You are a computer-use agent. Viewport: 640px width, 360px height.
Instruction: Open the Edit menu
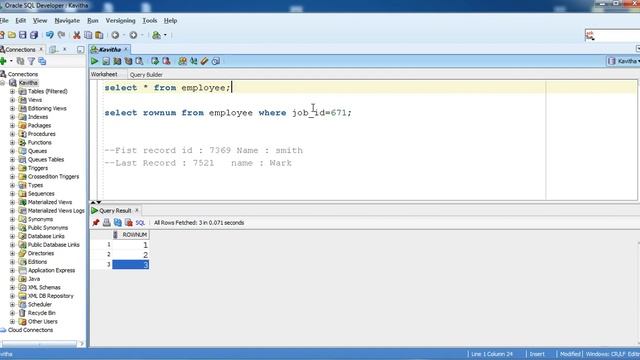click(x=20, y=21)
